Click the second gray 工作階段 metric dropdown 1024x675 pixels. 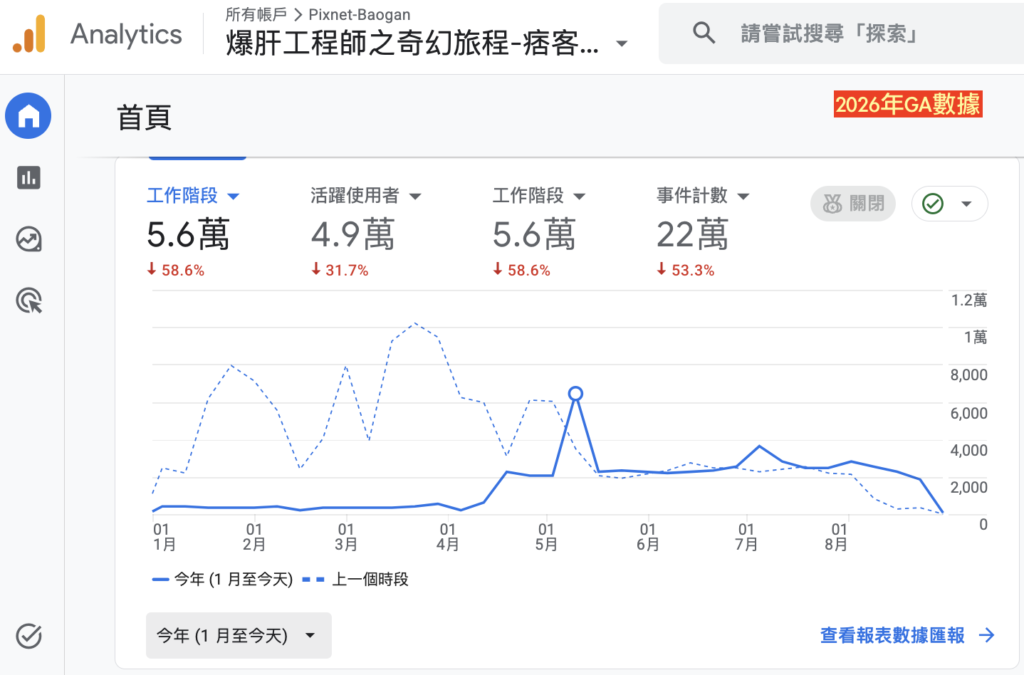click(539, 195)
